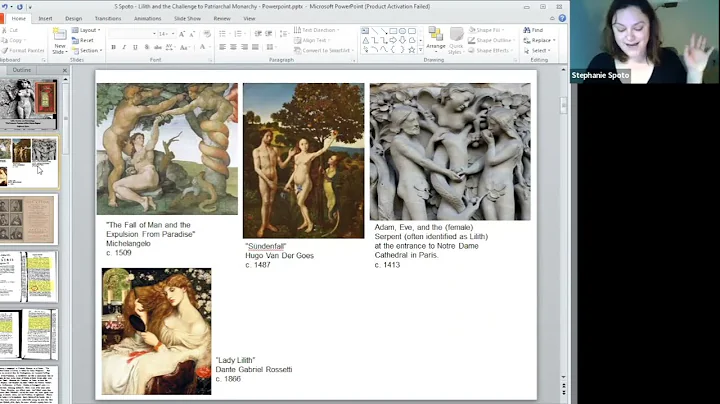Select the Right Arrow shape

(393, 40)
